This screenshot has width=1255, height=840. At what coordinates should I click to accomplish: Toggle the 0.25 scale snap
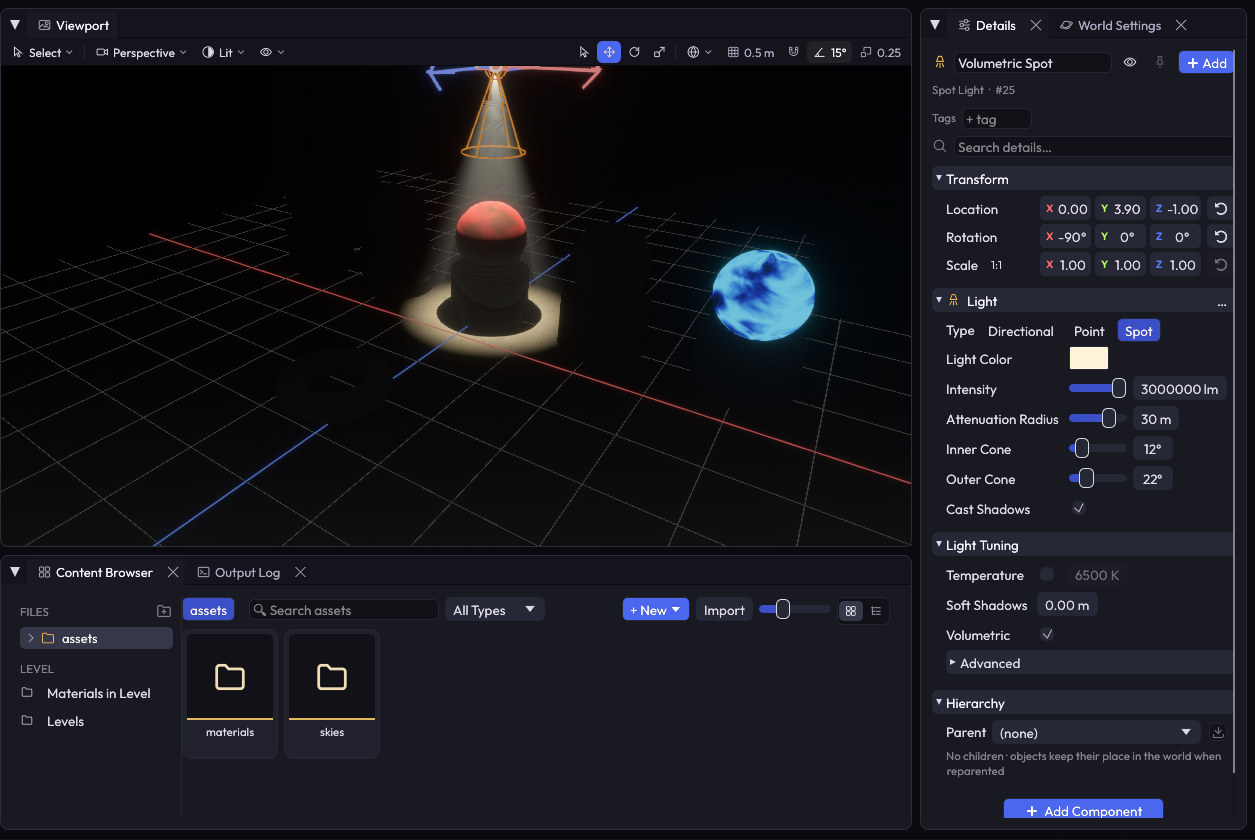(x=880, y=52)
